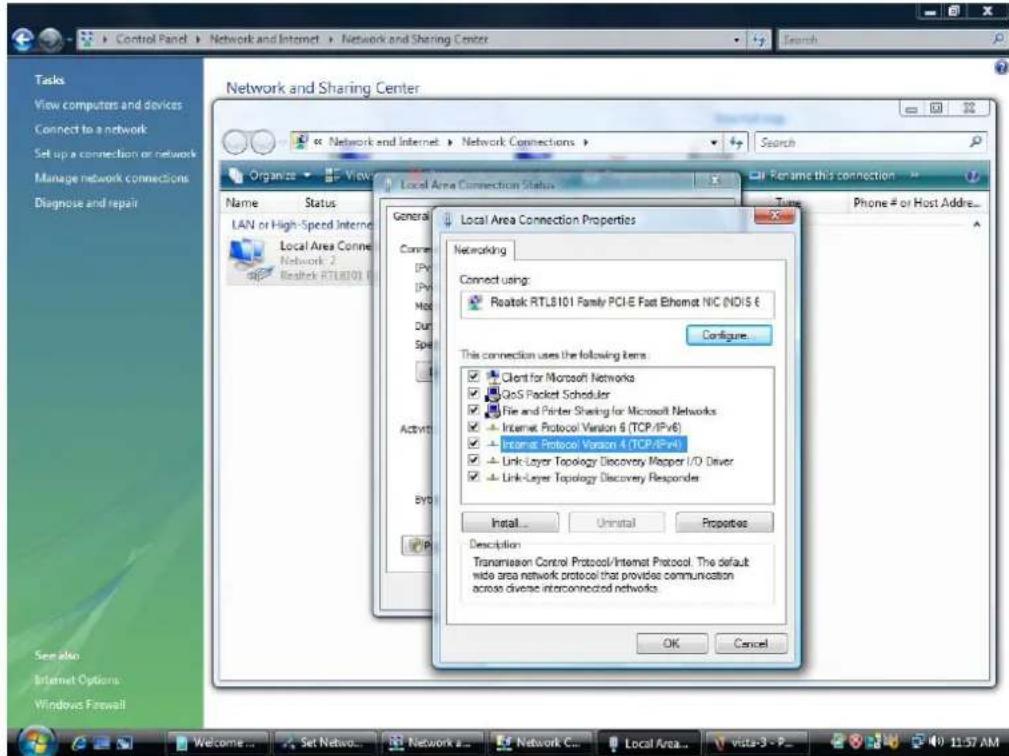The height and width of the screenshot is (756, 1009).
Task: Click the Name column header
Action: click(242, 203)
